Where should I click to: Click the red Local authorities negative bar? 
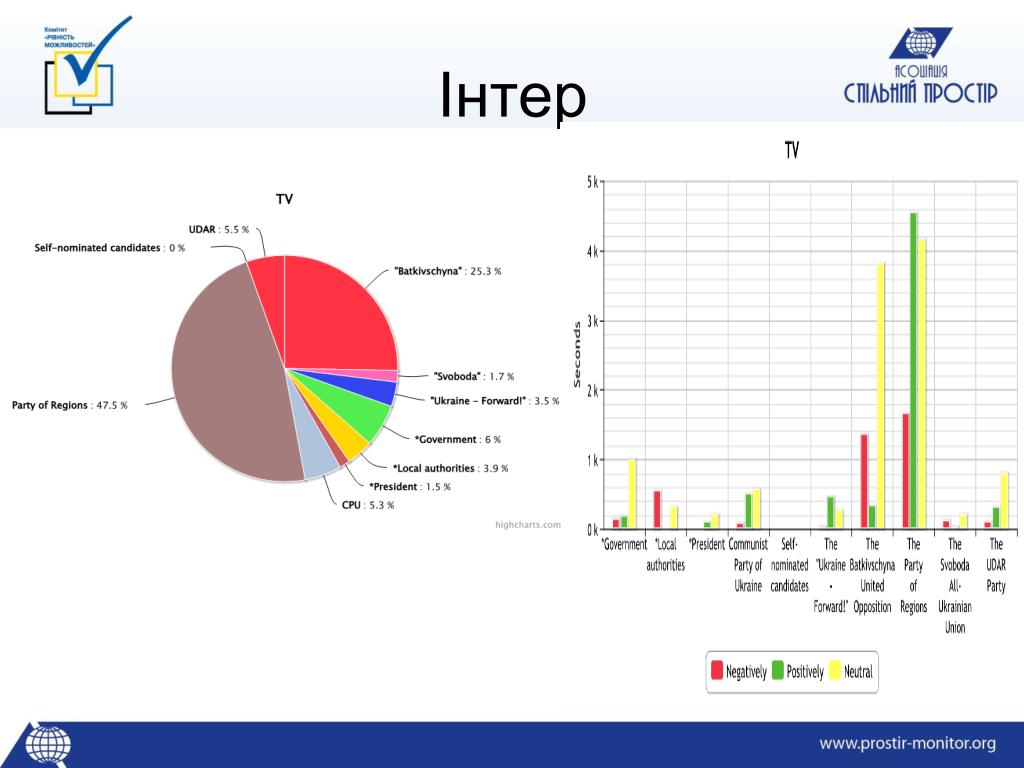click(x=657, y=509)
